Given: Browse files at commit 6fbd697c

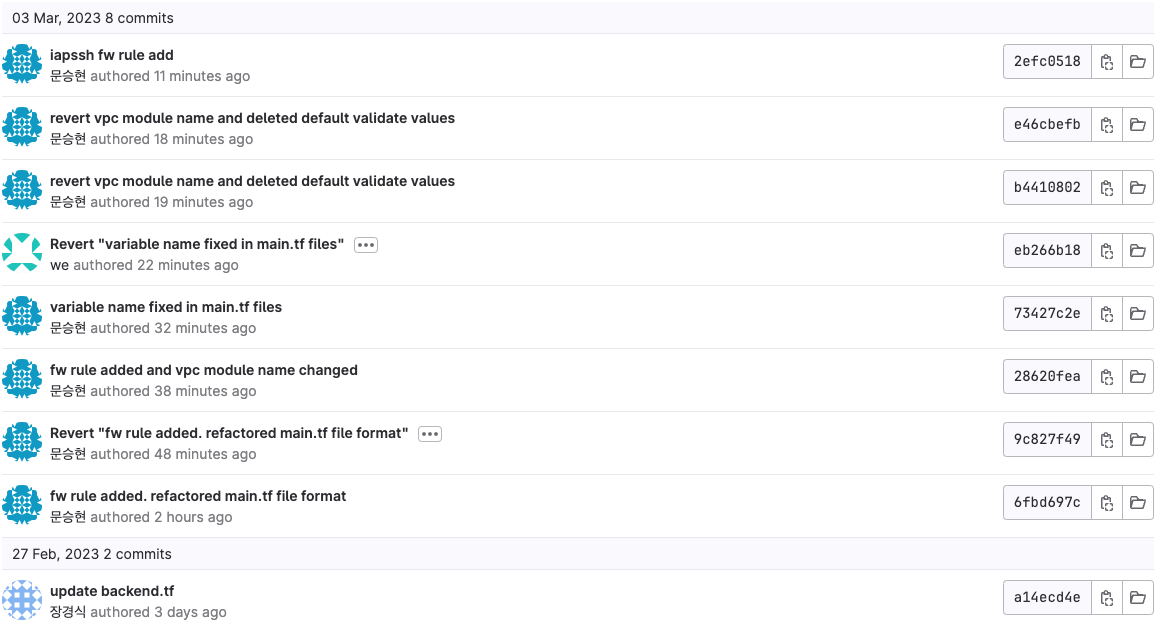Looking at the screenshot, I should click(1138, 502).
